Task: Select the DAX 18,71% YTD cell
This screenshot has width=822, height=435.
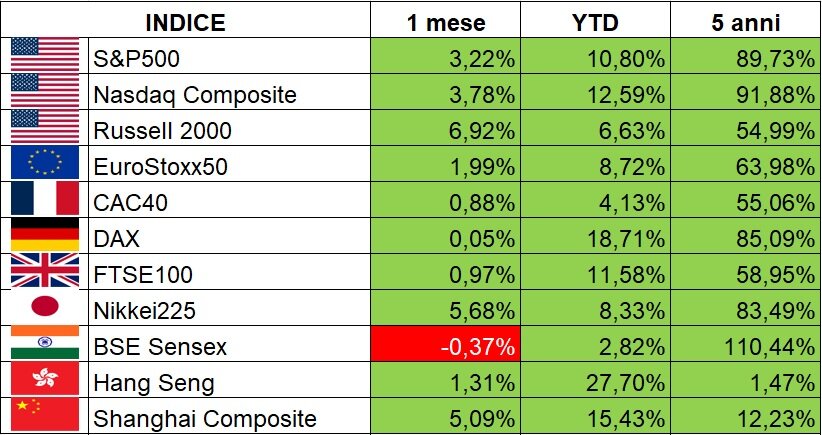Action: [x=596, y=239]
